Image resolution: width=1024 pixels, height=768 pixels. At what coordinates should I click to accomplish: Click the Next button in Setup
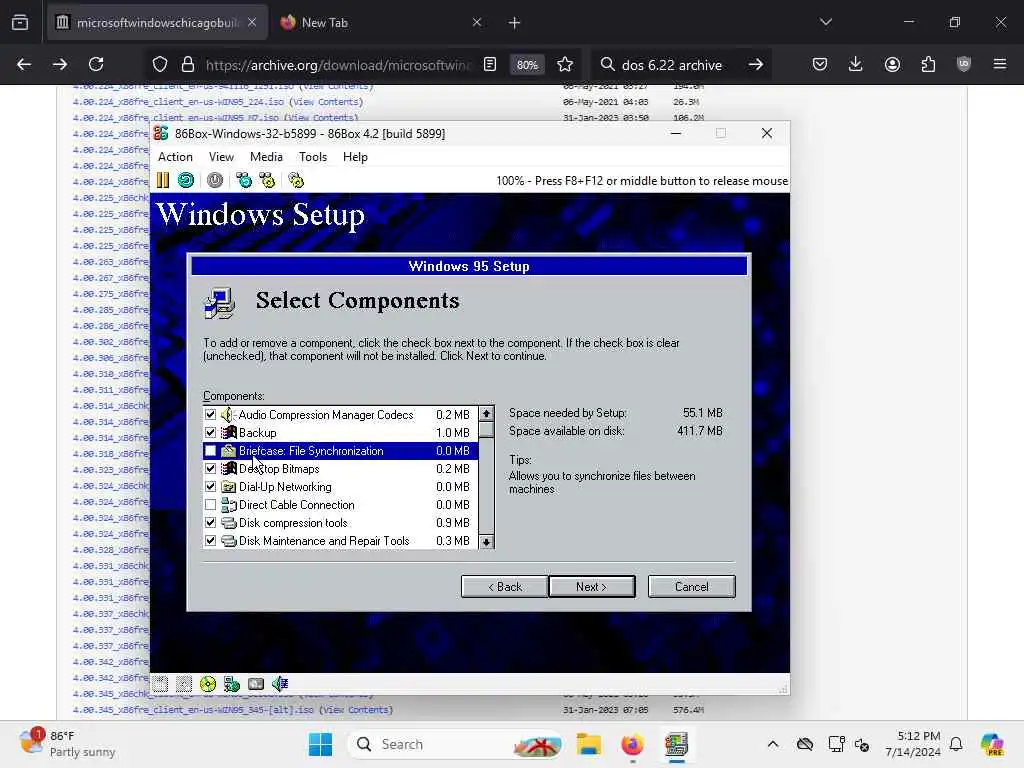(x=592, y=586)
